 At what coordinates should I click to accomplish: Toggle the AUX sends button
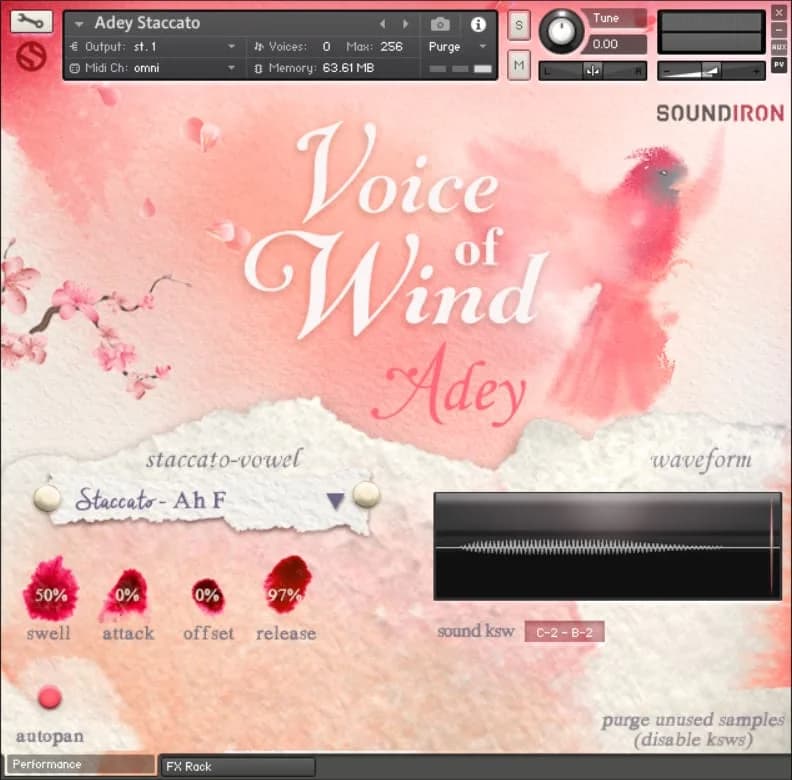[779, 47]
